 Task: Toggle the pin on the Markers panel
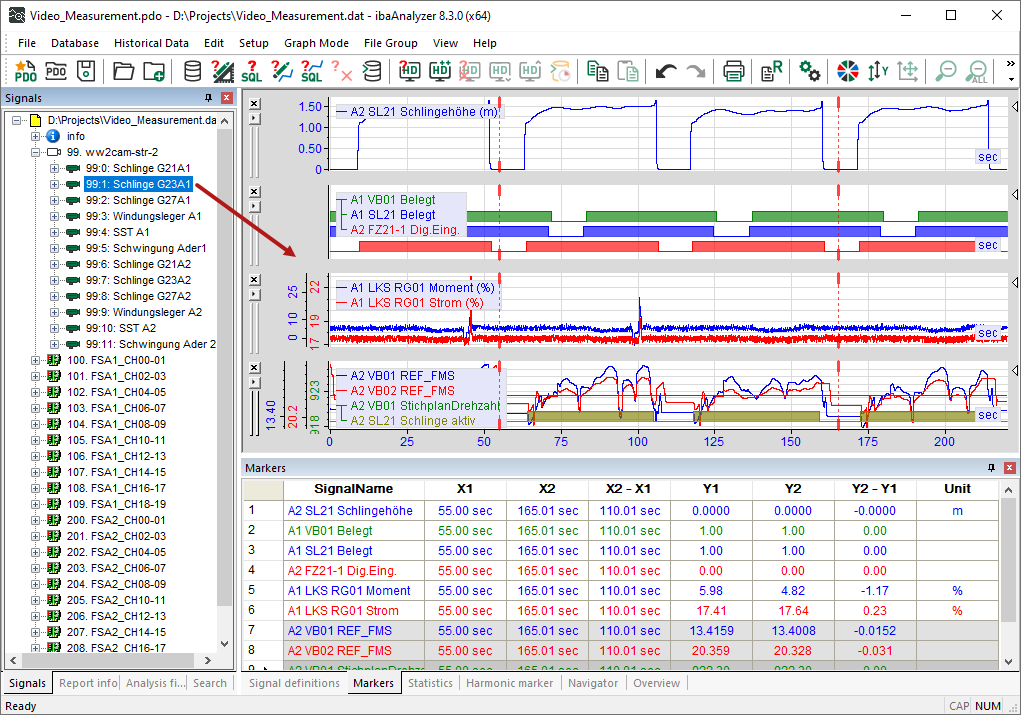[992, 468]
